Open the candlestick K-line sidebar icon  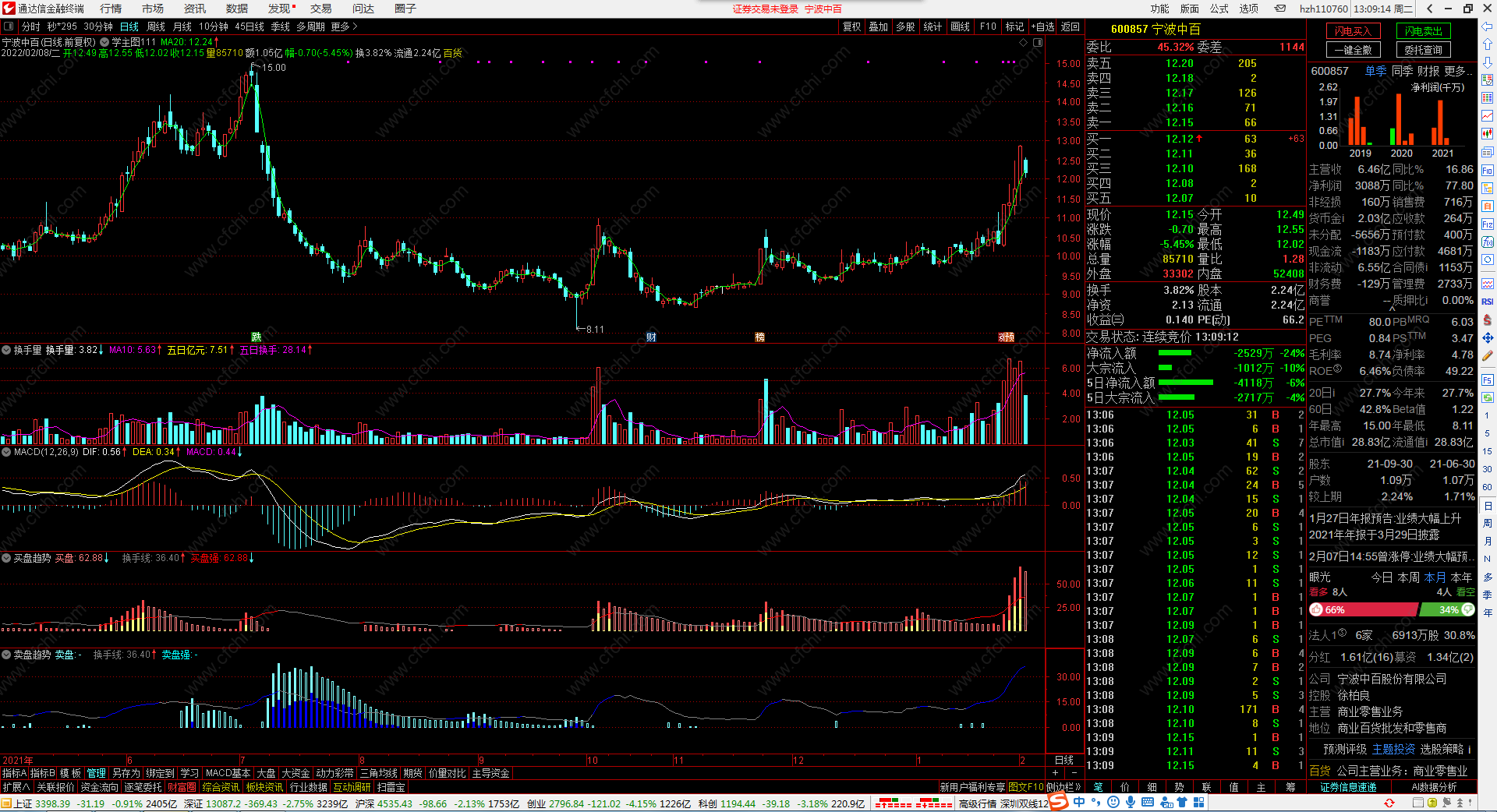[x=1487, y=134]
